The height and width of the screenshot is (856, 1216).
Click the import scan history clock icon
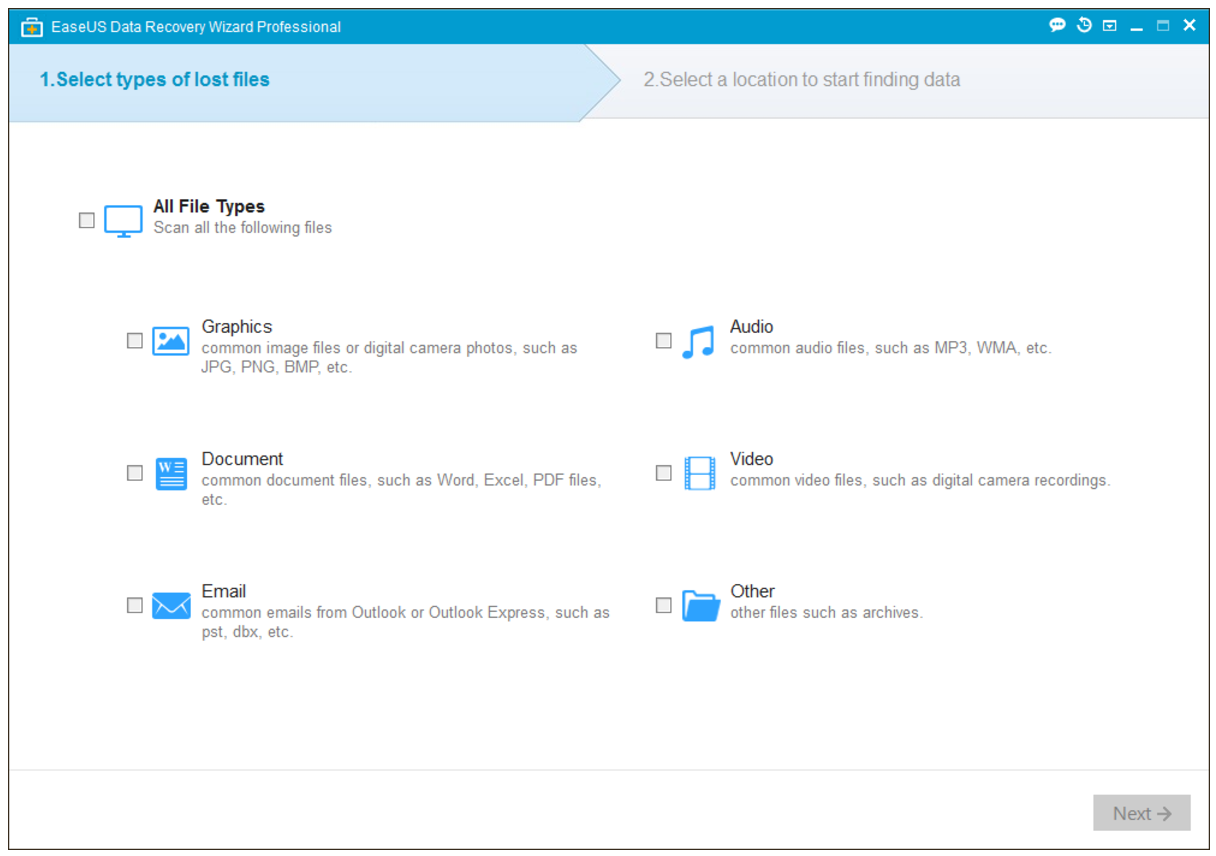(1084, 26)
